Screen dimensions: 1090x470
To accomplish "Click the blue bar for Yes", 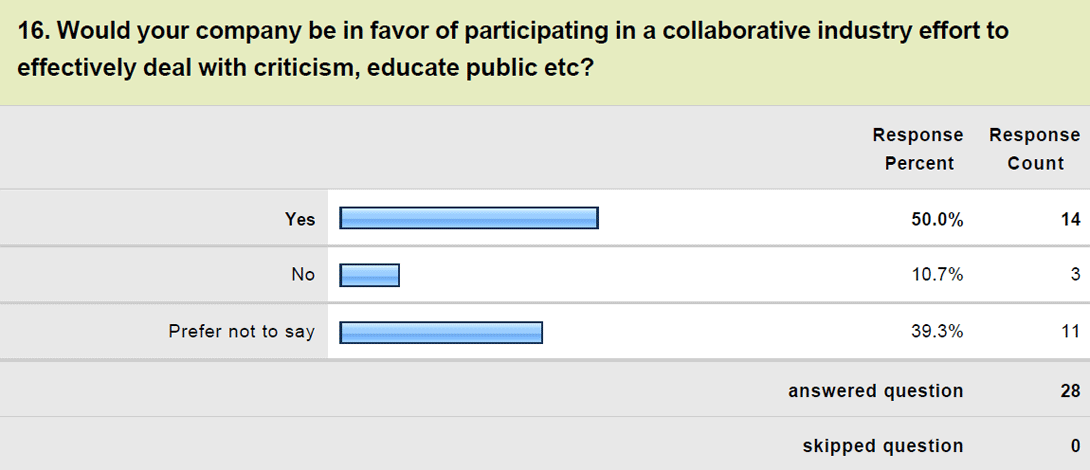I will point(469,218).
